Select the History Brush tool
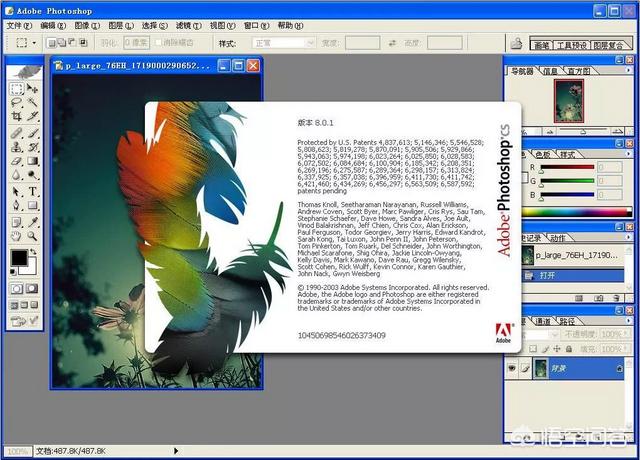Screen dimensions: 640x460 coord(32,147)
